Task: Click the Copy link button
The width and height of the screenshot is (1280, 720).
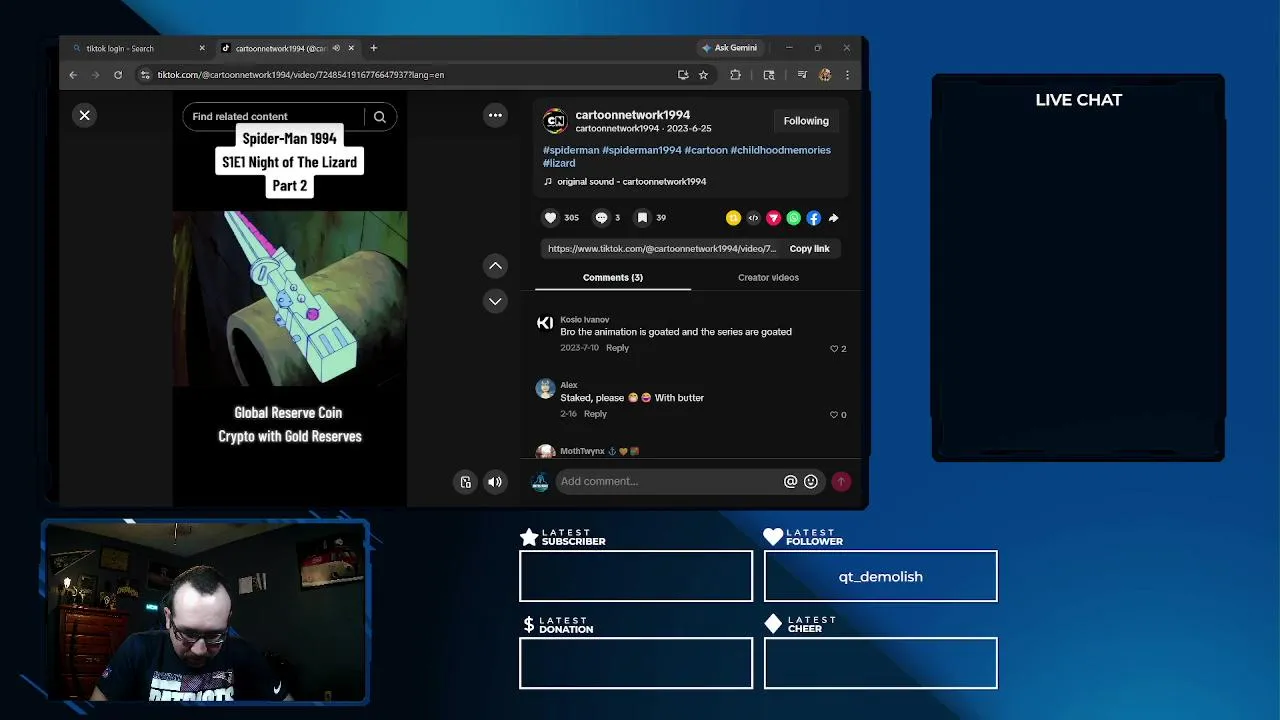Action: [x=809, y=249]
